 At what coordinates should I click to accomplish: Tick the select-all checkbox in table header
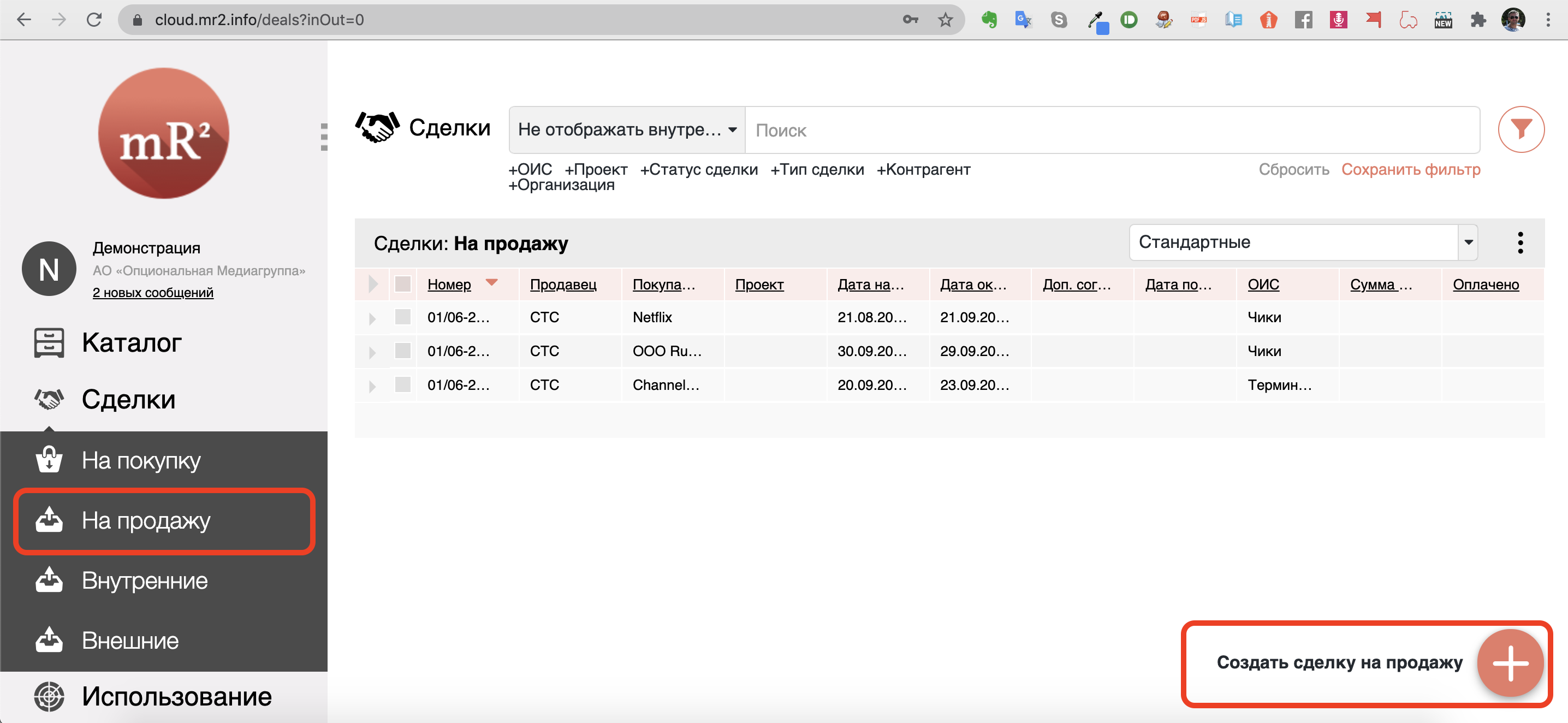402,283
